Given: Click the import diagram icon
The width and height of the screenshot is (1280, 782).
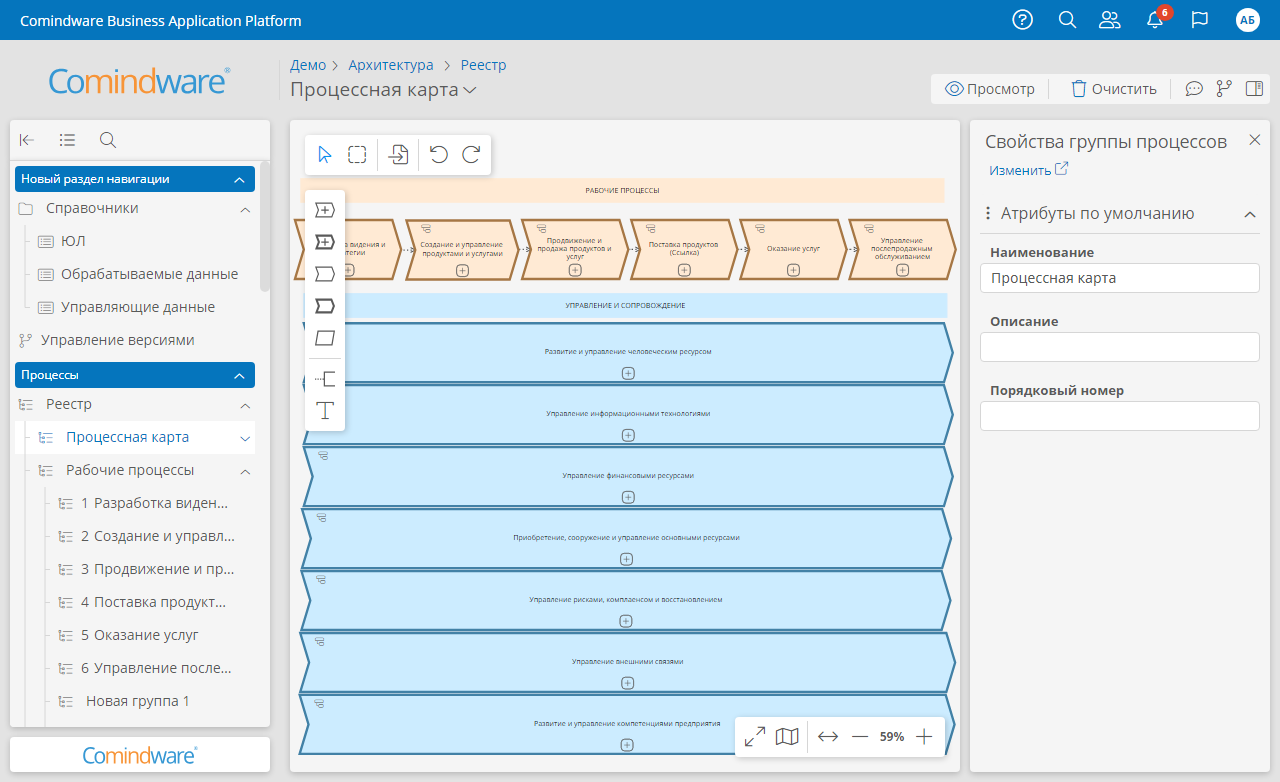Looking at the screenshot, I should coord(399,154).
